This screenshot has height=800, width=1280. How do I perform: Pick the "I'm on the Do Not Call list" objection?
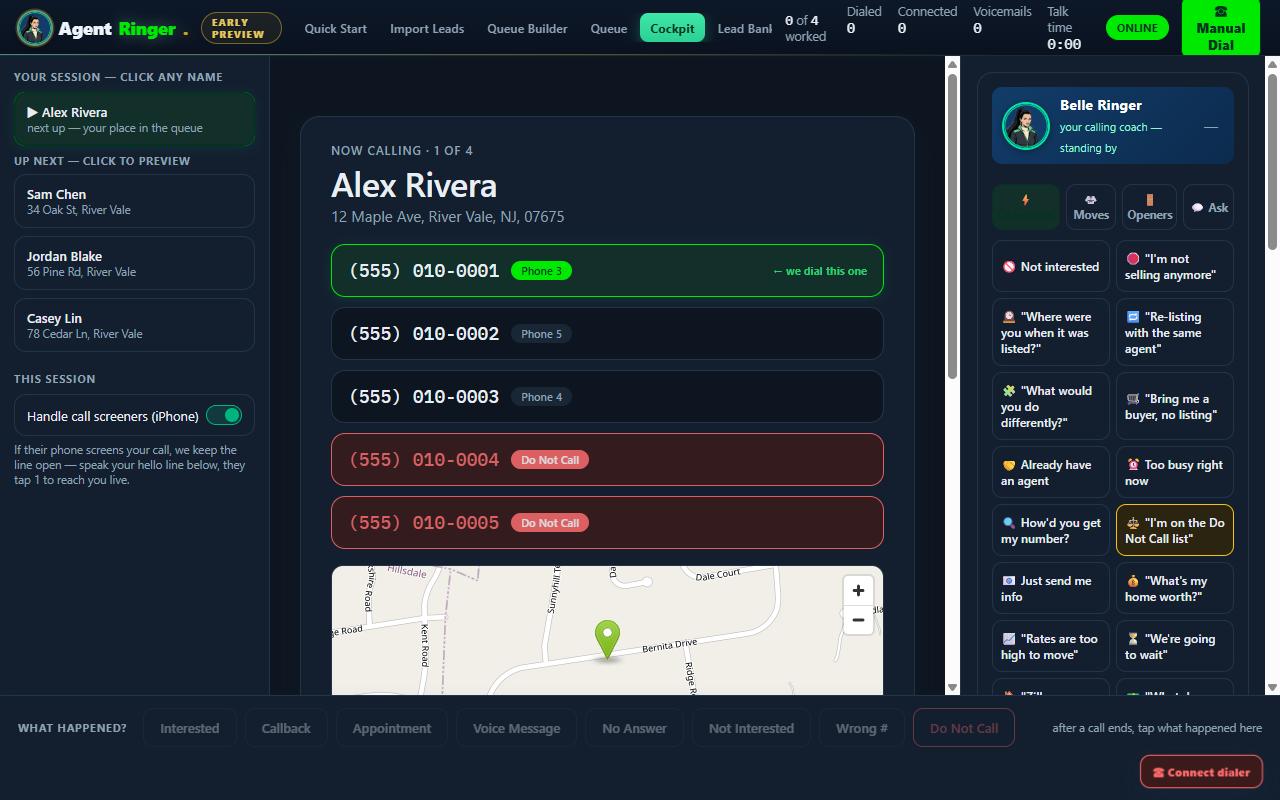click(1175, 530)
